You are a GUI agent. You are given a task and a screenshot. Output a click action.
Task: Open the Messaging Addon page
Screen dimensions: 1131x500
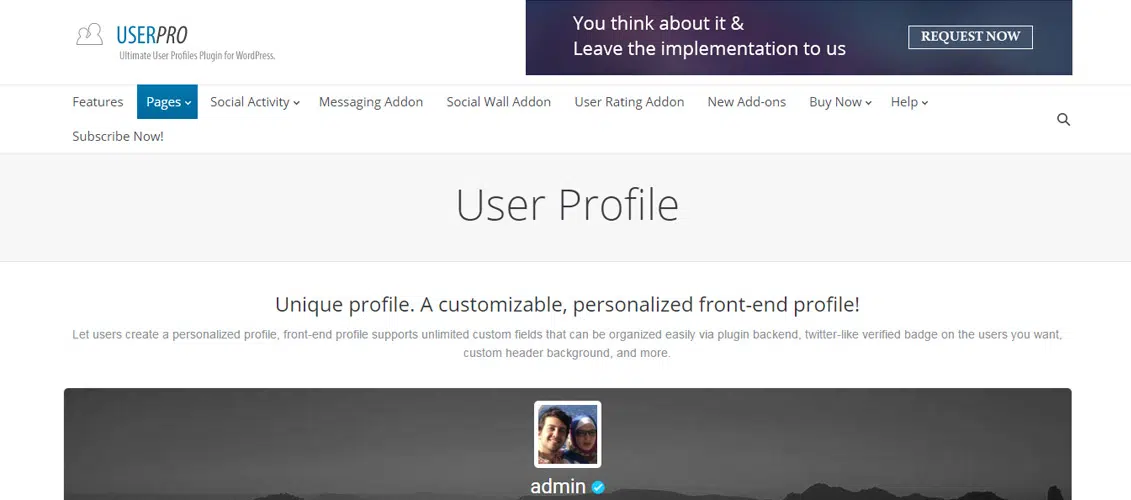[x=371, y=102]
